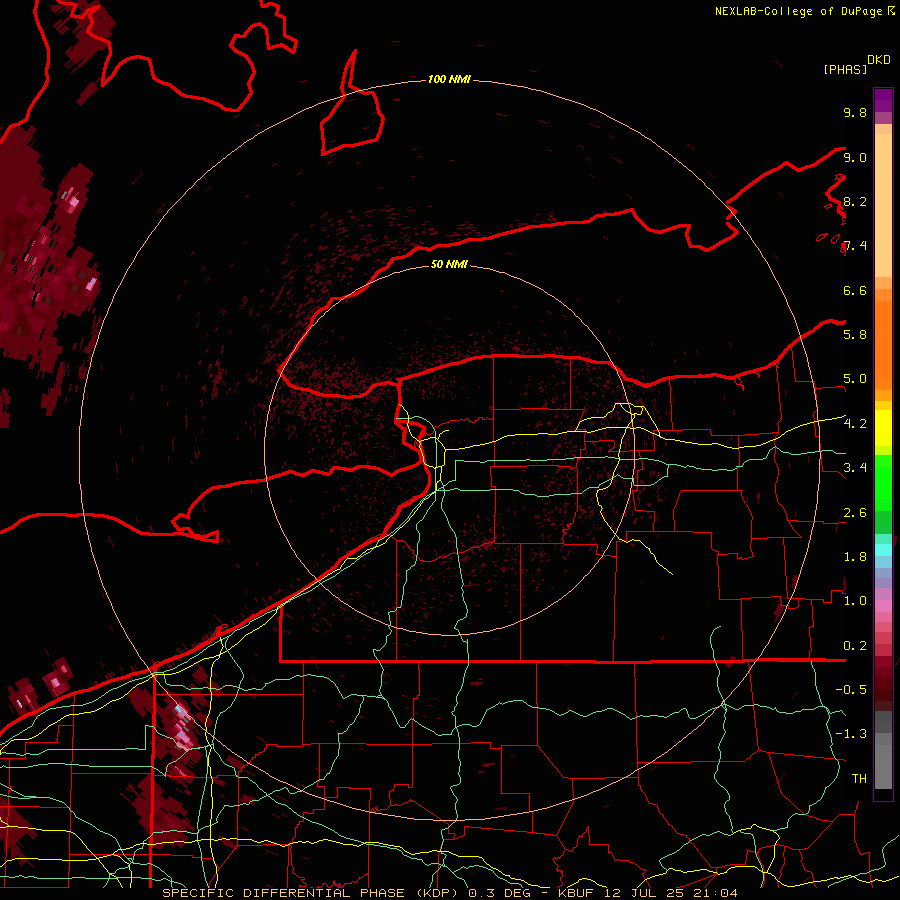This screenshot has width=900, height=900.
Task: Pick the gray color bar segment near TH
Action: click(883, 766)
